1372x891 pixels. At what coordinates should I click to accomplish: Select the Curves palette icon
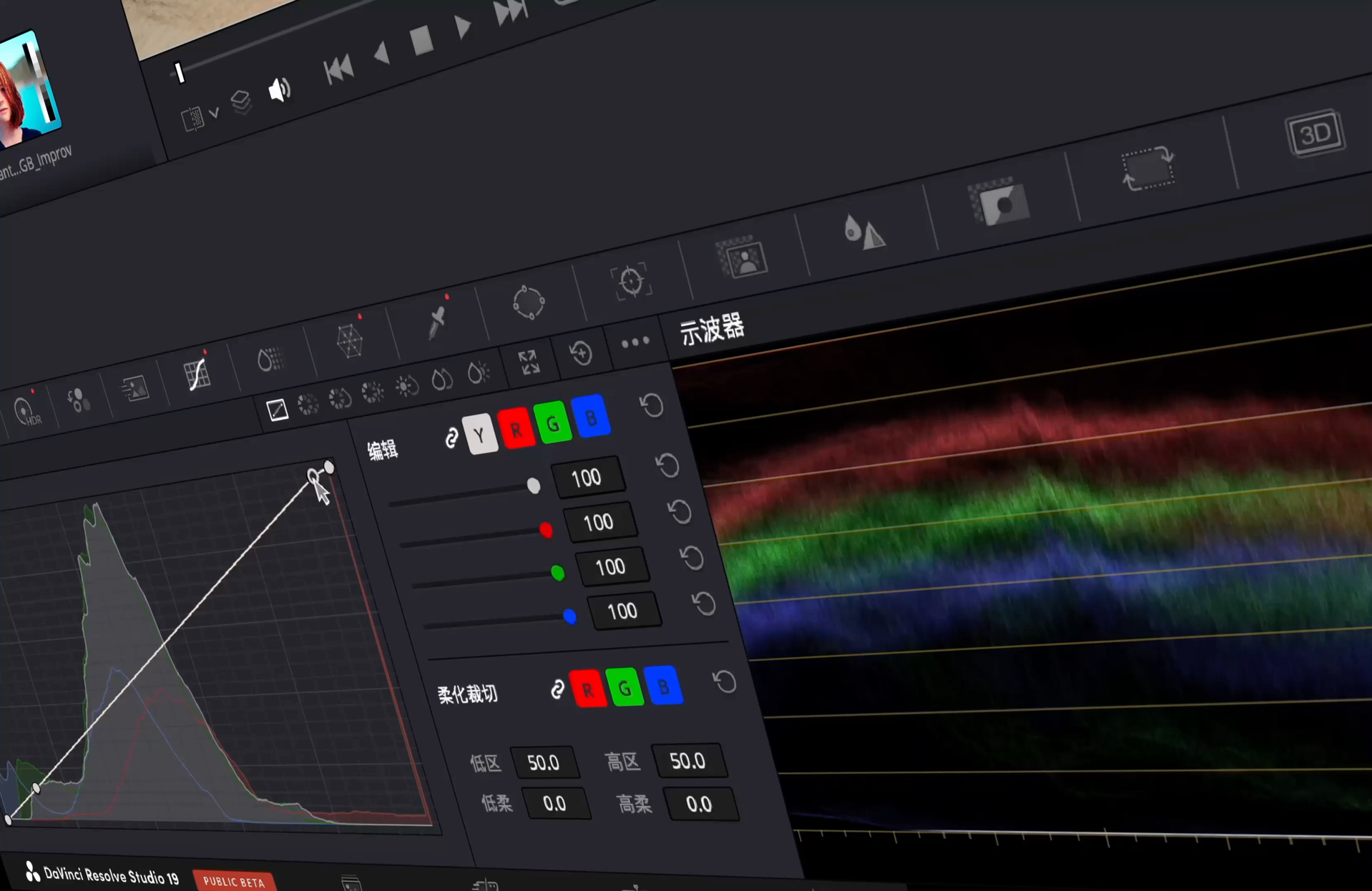point(197,374)
